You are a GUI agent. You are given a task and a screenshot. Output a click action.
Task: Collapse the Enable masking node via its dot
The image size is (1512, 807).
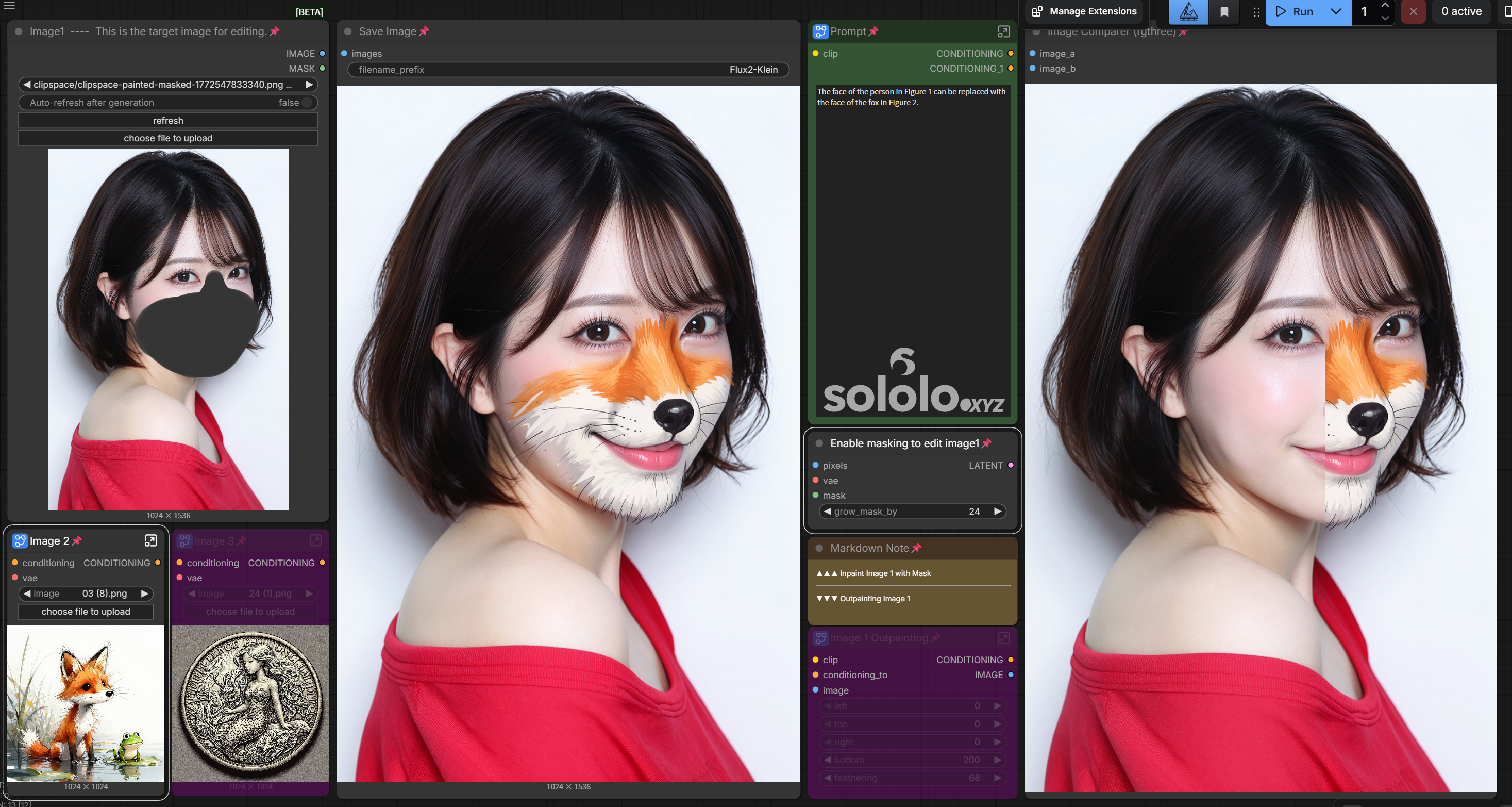[x=819, y=443]
